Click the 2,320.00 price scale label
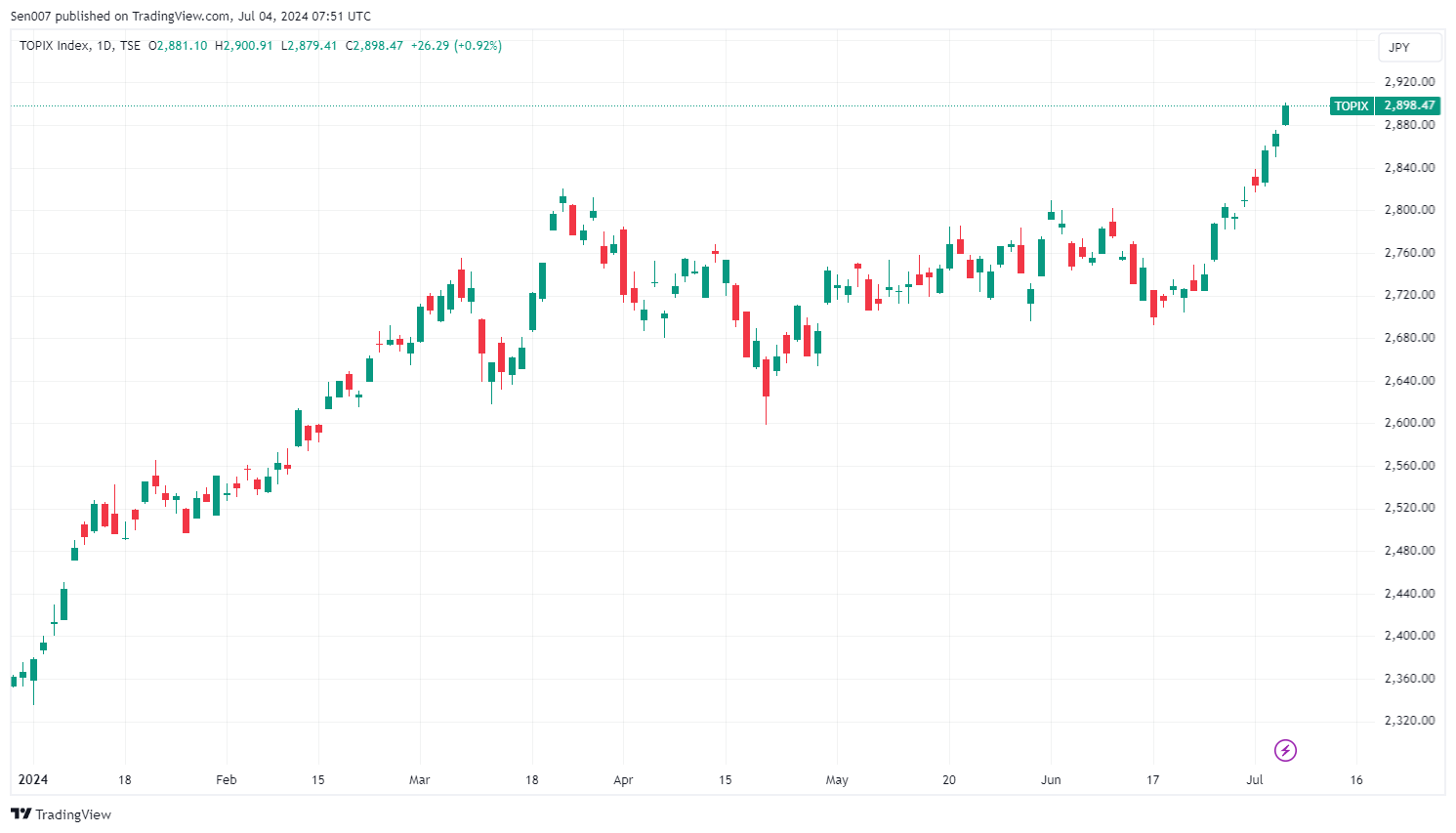This screenshot has height=833, width=1456. [x=1409, y=721]
